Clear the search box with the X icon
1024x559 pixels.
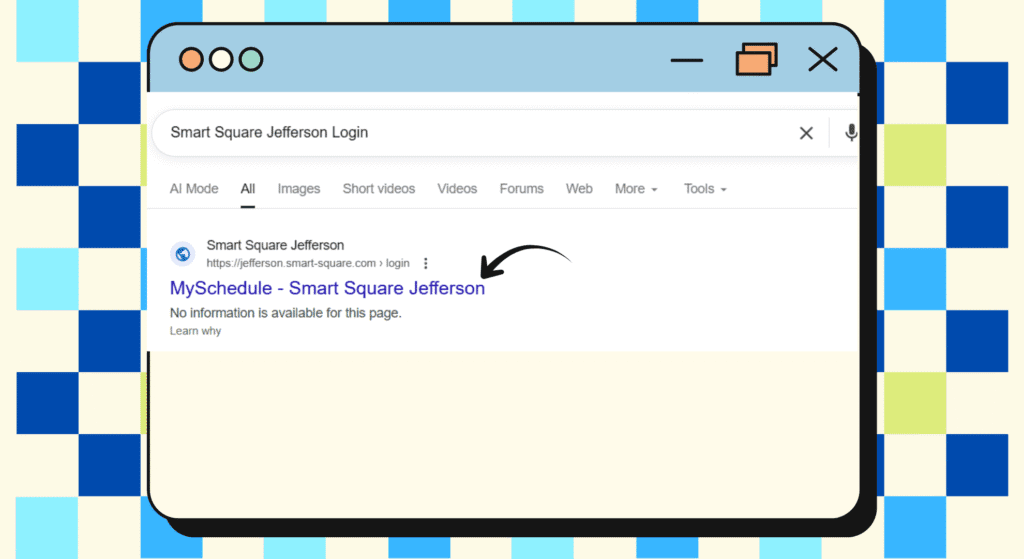[806, 133]
